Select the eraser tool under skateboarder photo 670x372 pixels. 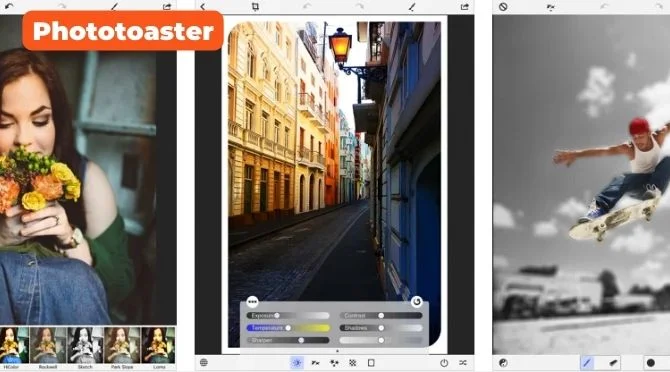(613, 363)
